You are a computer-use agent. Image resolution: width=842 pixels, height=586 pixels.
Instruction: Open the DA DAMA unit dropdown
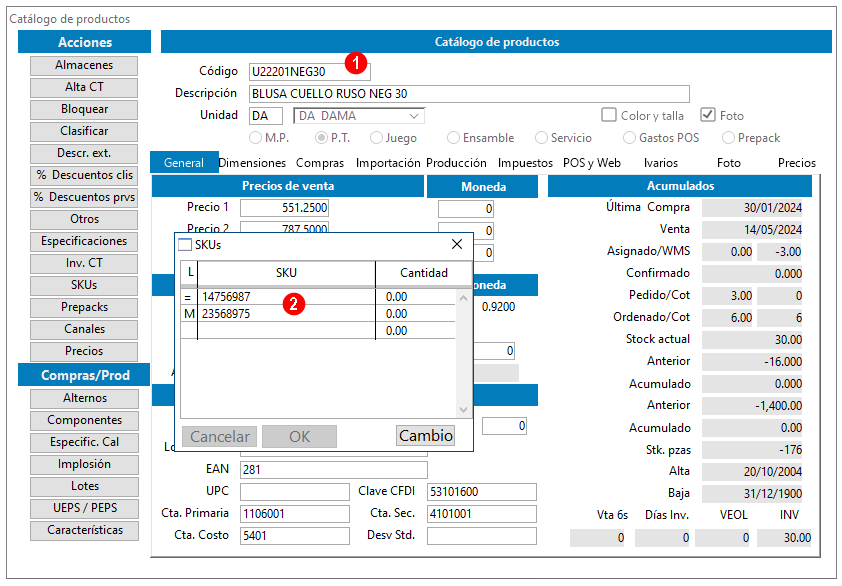(359, 116)
